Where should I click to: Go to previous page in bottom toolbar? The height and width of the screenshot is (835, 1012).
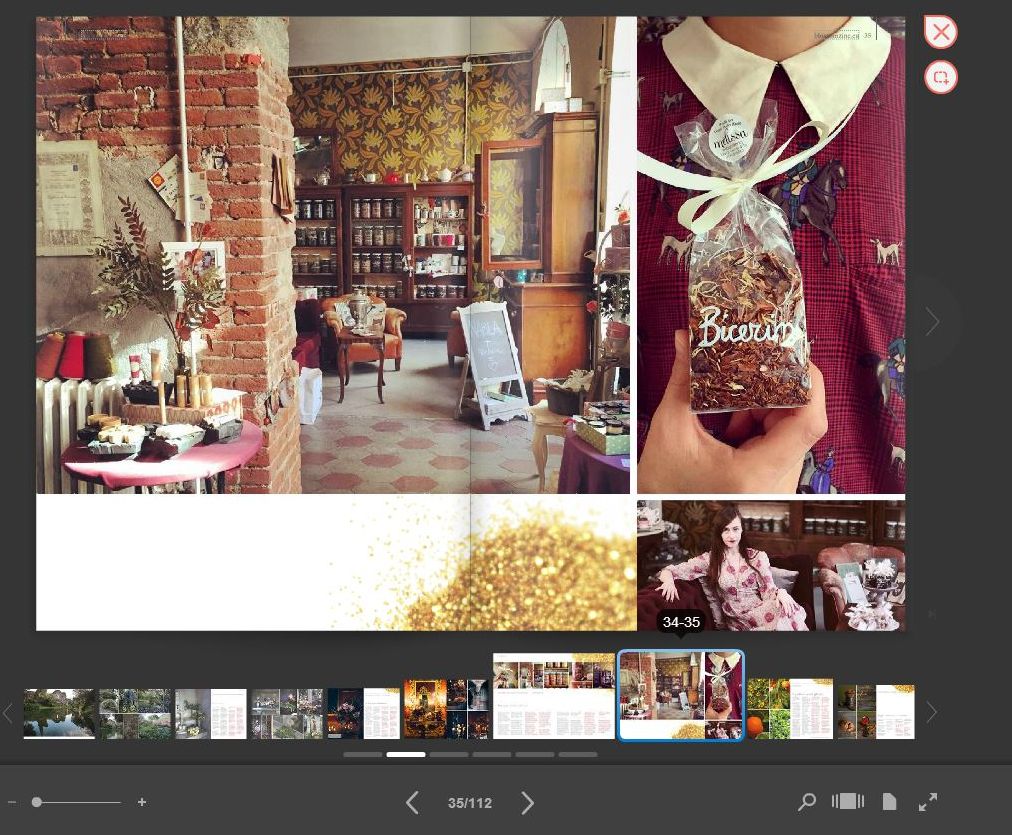tap(412, 803)
